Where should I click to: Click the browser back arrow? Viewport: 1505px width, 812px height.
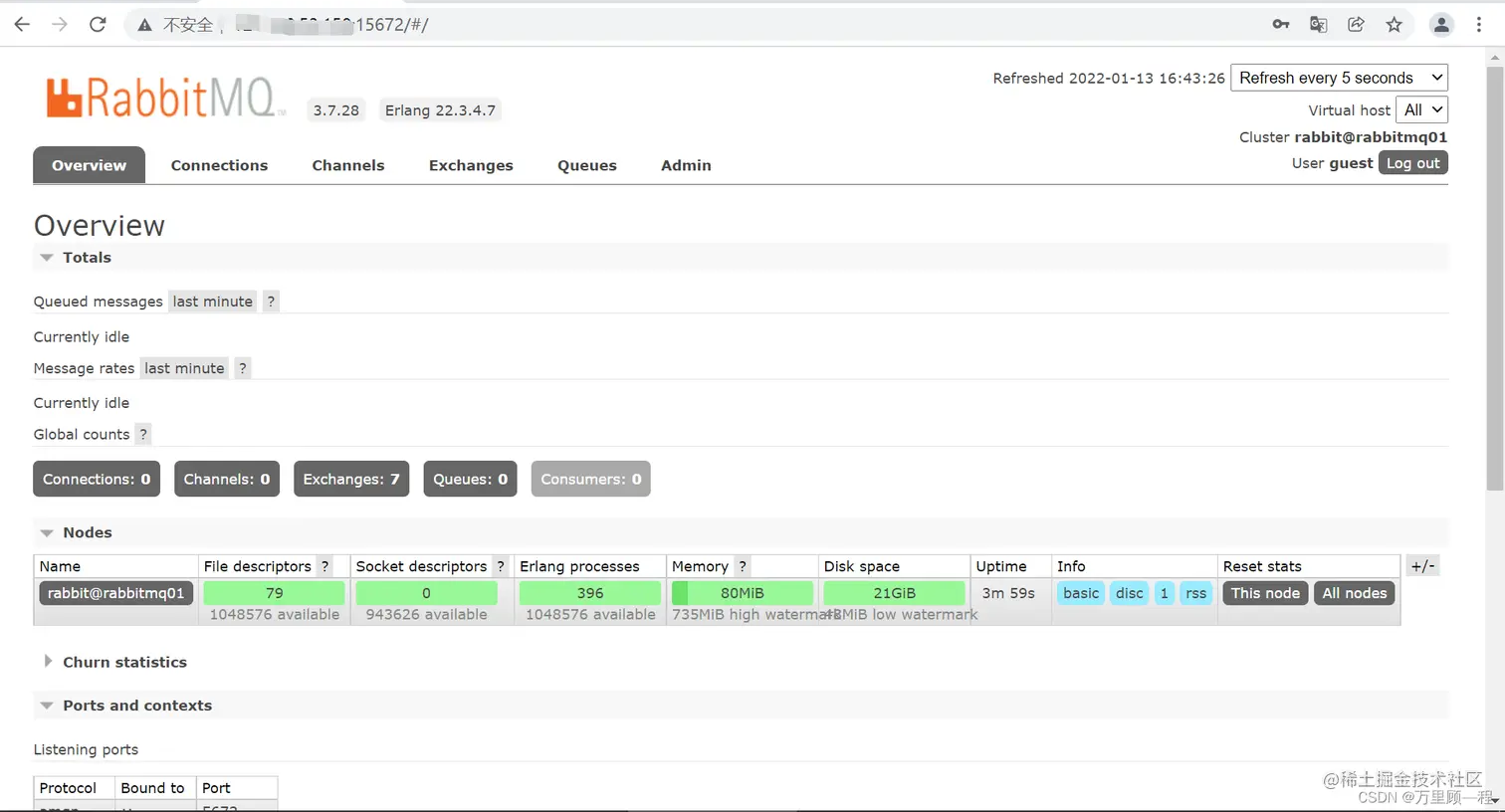click(22, 25)
